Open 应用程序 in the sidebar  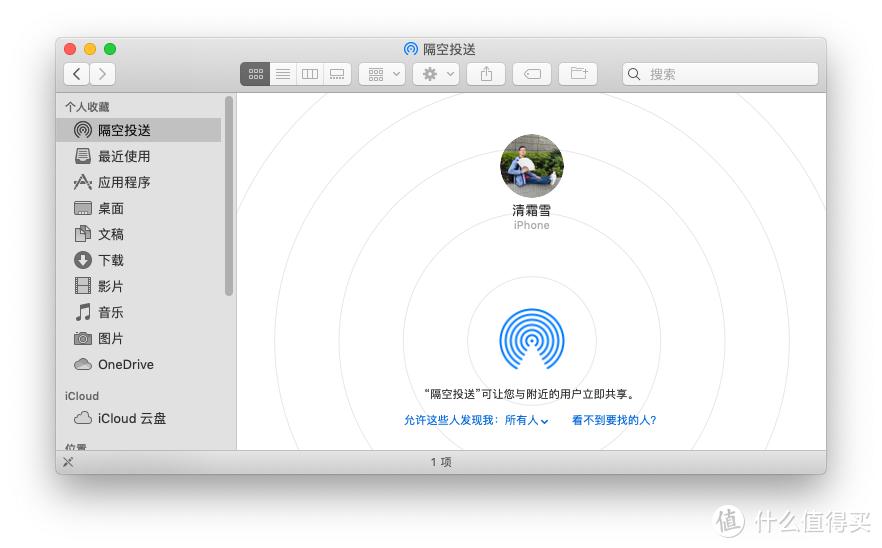[x=139, y=182]
